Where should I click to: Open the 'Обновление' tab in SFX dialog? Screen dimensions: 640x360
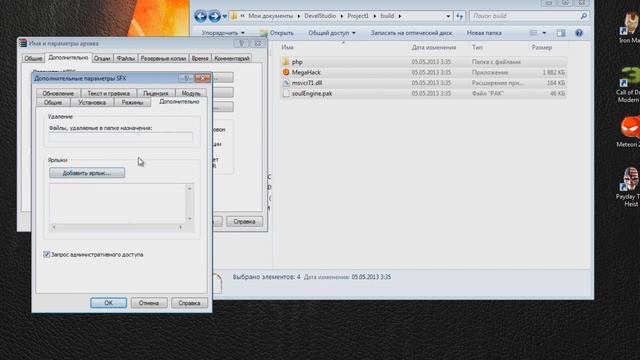point(58,93)
